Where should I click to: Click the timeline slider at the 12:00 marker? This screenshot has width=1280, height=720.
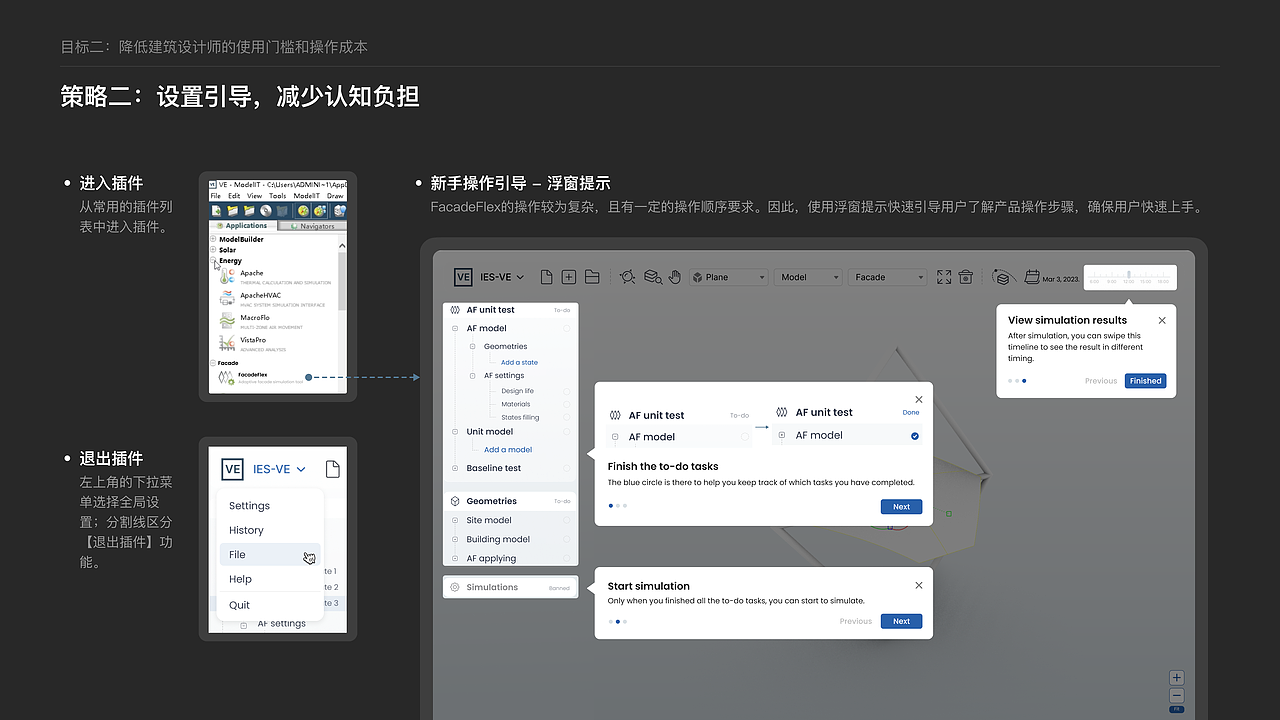pyautogui.click(x=1128, y=276)
